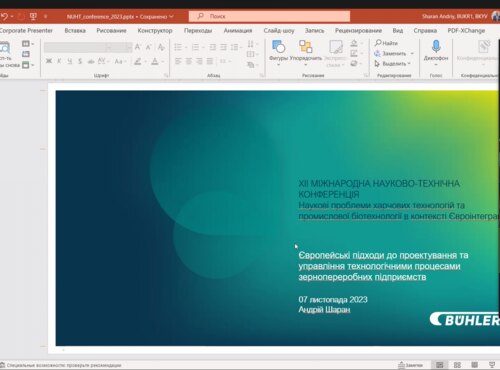
Task: Open font dialog launcher in Шрифт group
Action: [x=166, y=76]
